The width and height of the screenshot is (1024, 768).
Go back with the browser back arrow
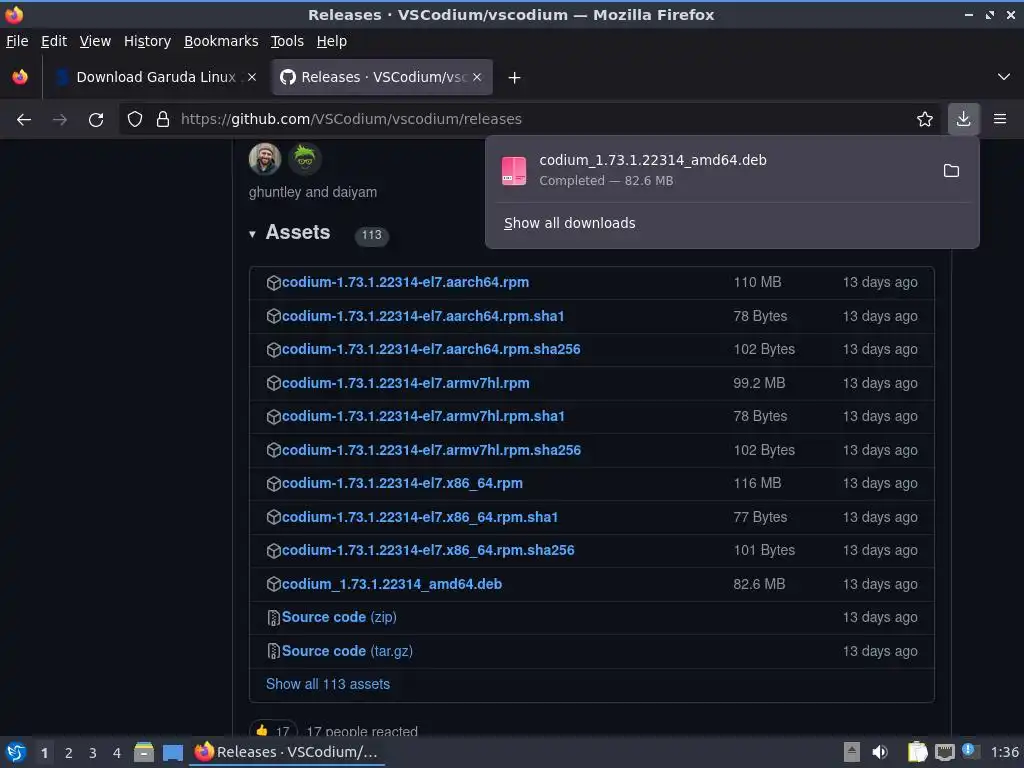[x=24, y=120]
